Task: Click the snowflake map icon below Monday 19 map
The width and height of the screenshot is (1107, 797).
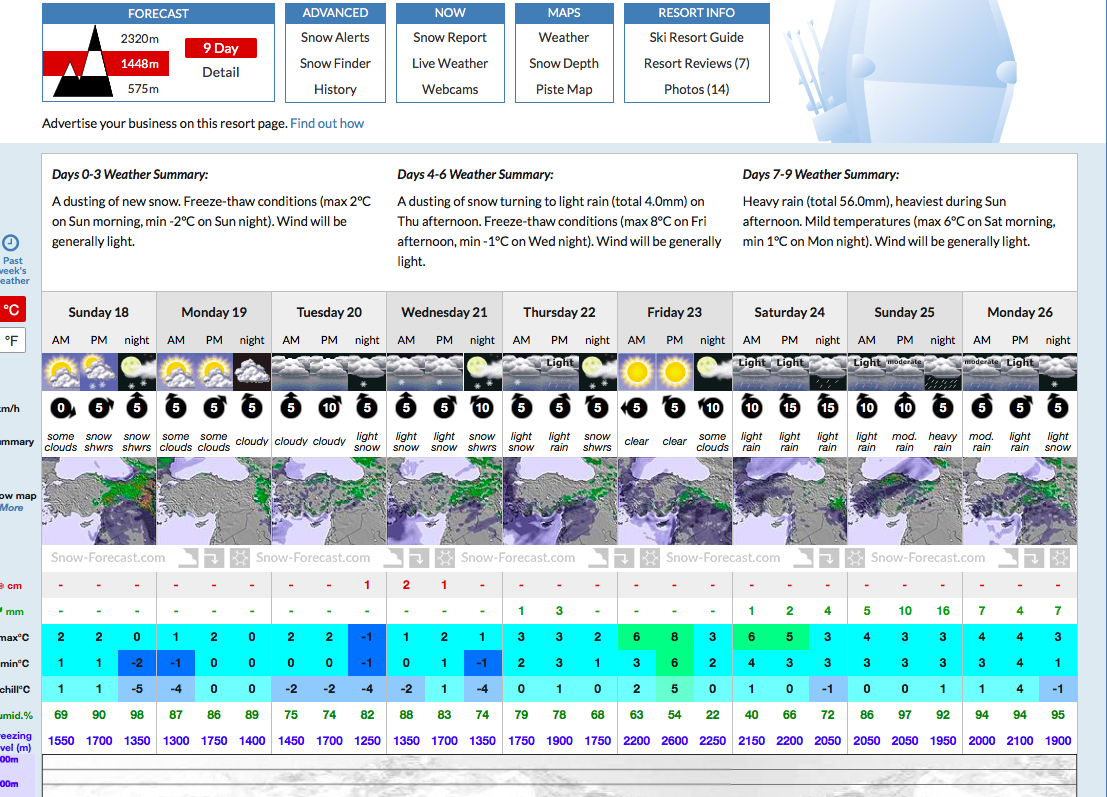Action: point(239,558)
